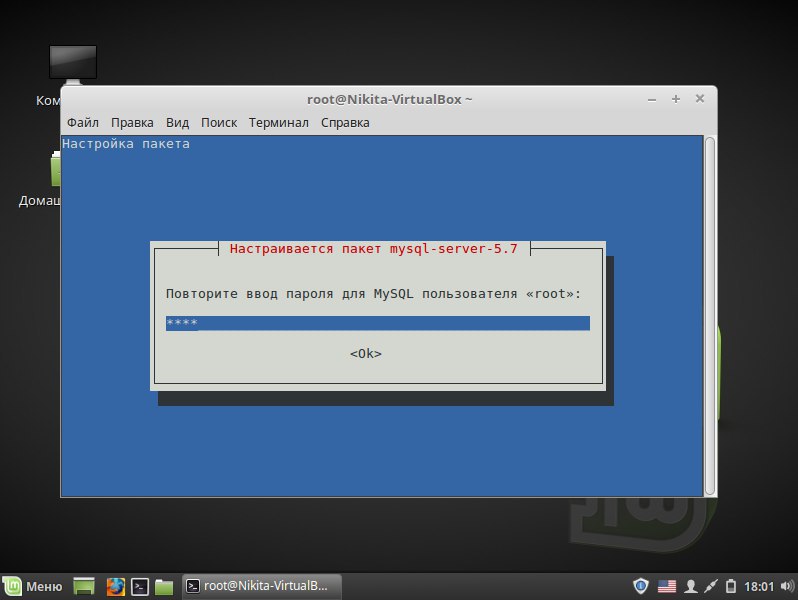Open the Вид menu
Viewport: 798px width, 600px height.
point(177,123)
